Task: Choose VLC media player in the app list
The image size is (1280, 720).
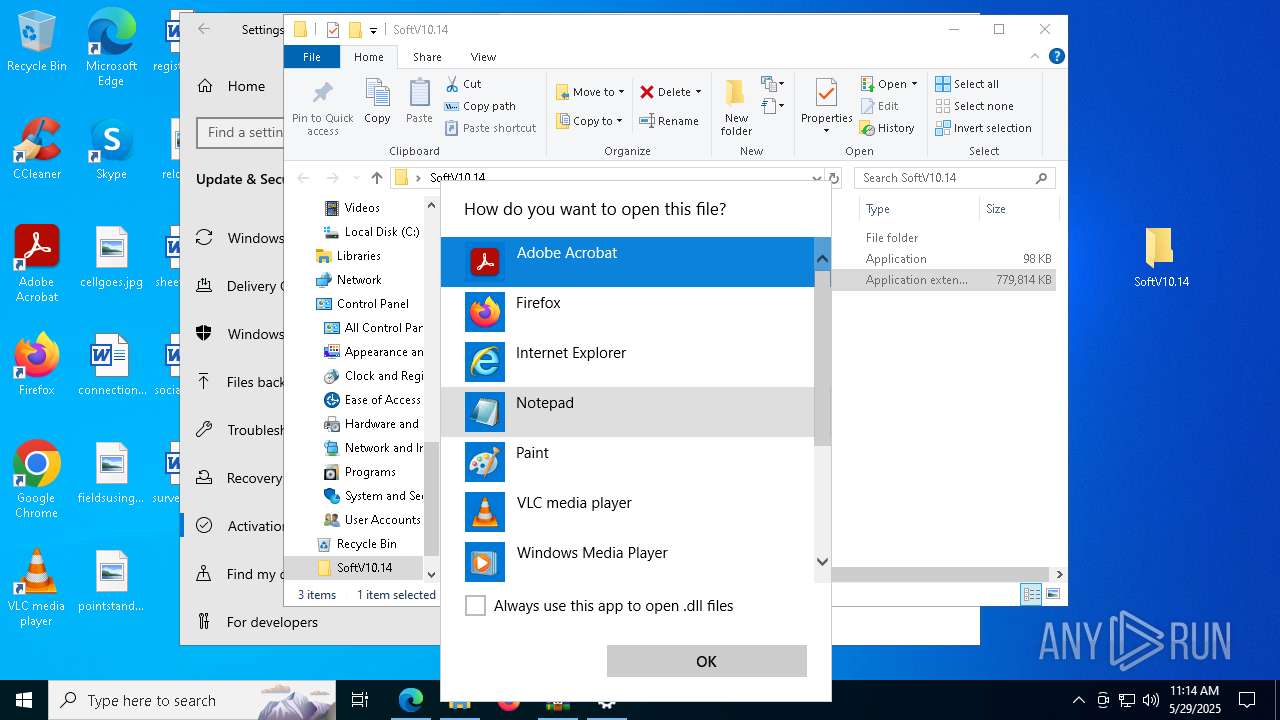Action: tap(628, 512)
